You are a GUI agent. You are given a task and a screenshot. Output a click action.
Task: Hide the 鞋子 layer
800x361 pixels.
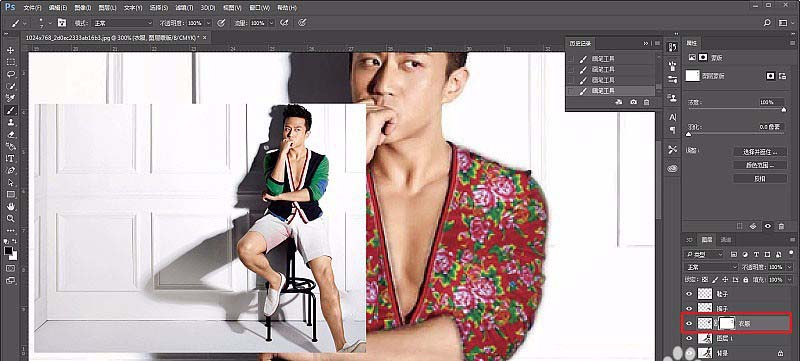pos(690,294)
